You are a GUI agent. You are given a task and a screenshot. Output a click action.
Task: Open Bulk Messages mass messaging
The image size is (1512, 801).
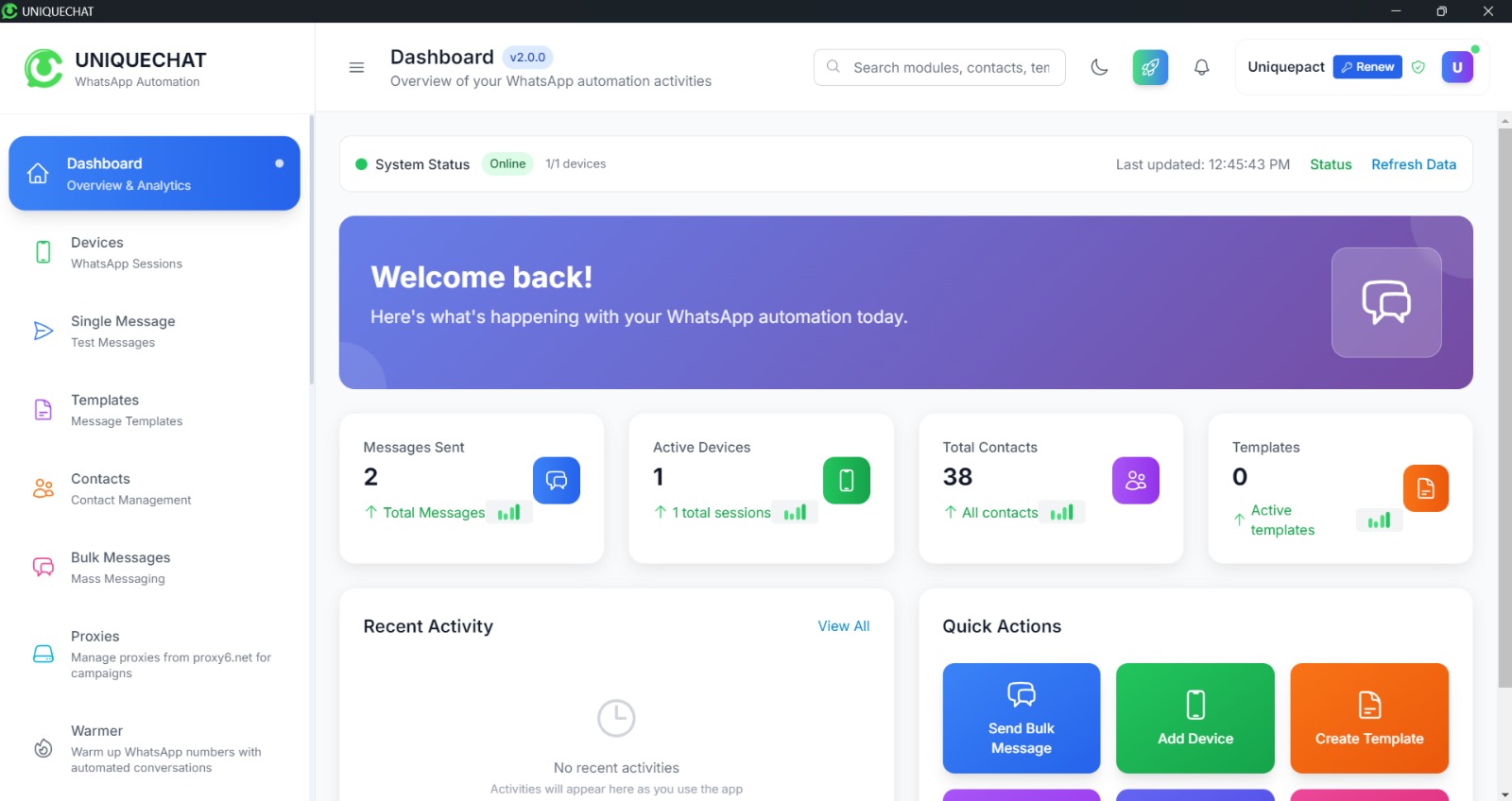[x=154, y=567]
